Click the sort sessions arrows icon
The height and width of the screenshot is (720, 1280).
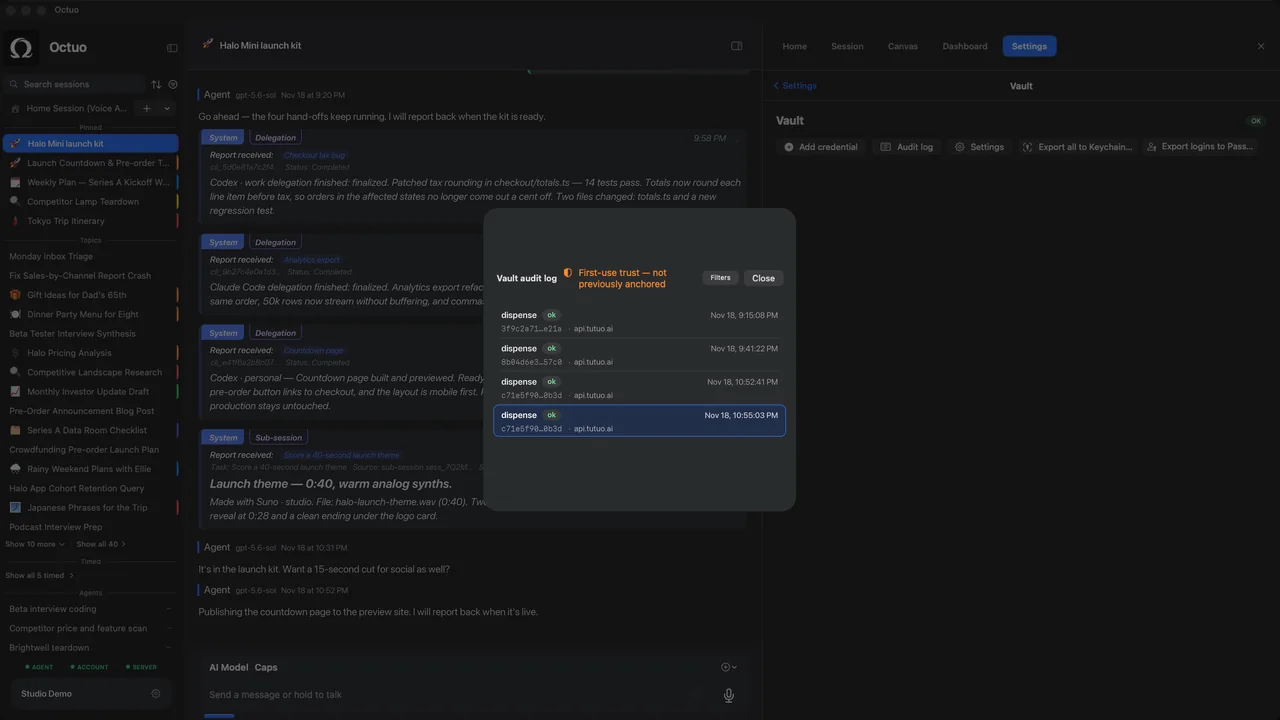[156, 85]
